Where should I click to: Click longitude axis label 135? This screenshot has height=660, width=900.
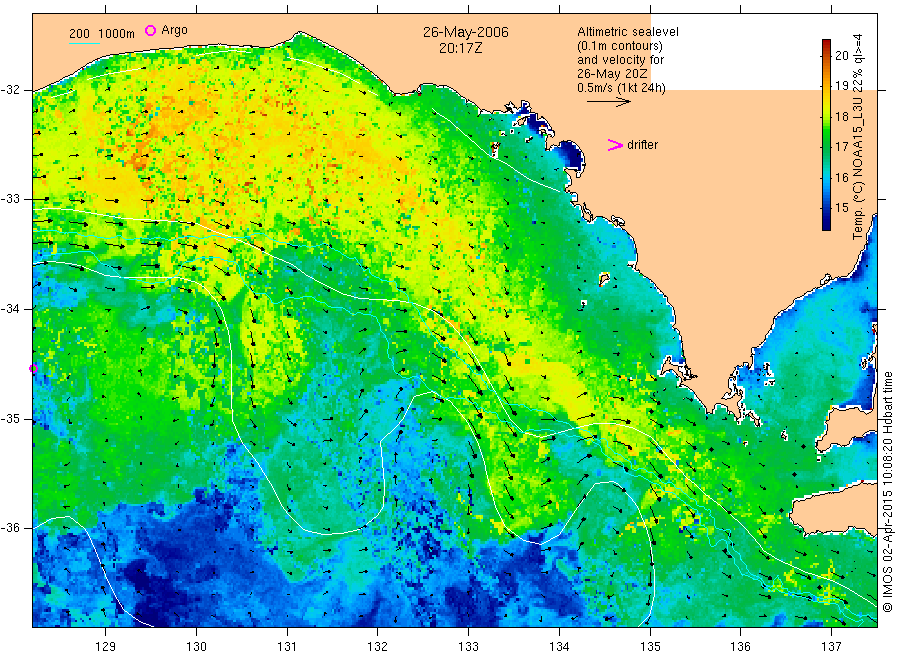click(650, 647)
